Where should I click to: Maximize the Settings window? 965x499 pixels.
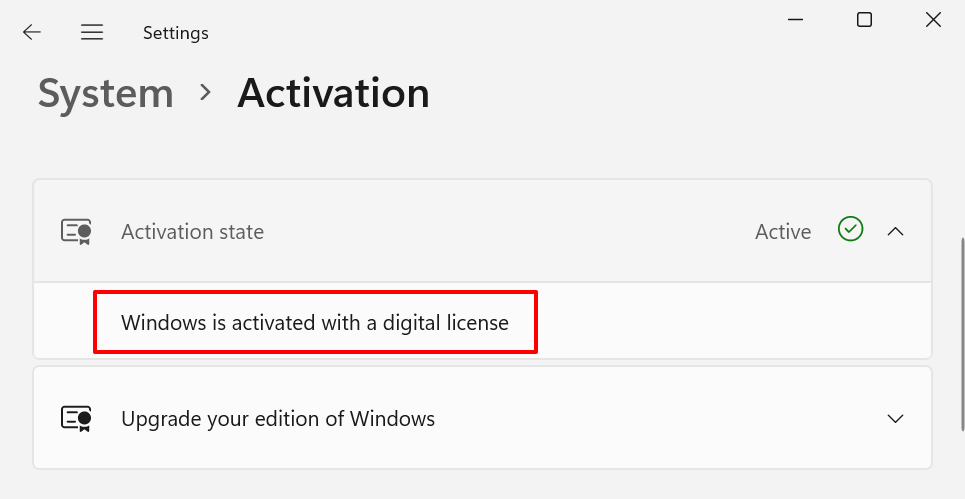[864, 20]
